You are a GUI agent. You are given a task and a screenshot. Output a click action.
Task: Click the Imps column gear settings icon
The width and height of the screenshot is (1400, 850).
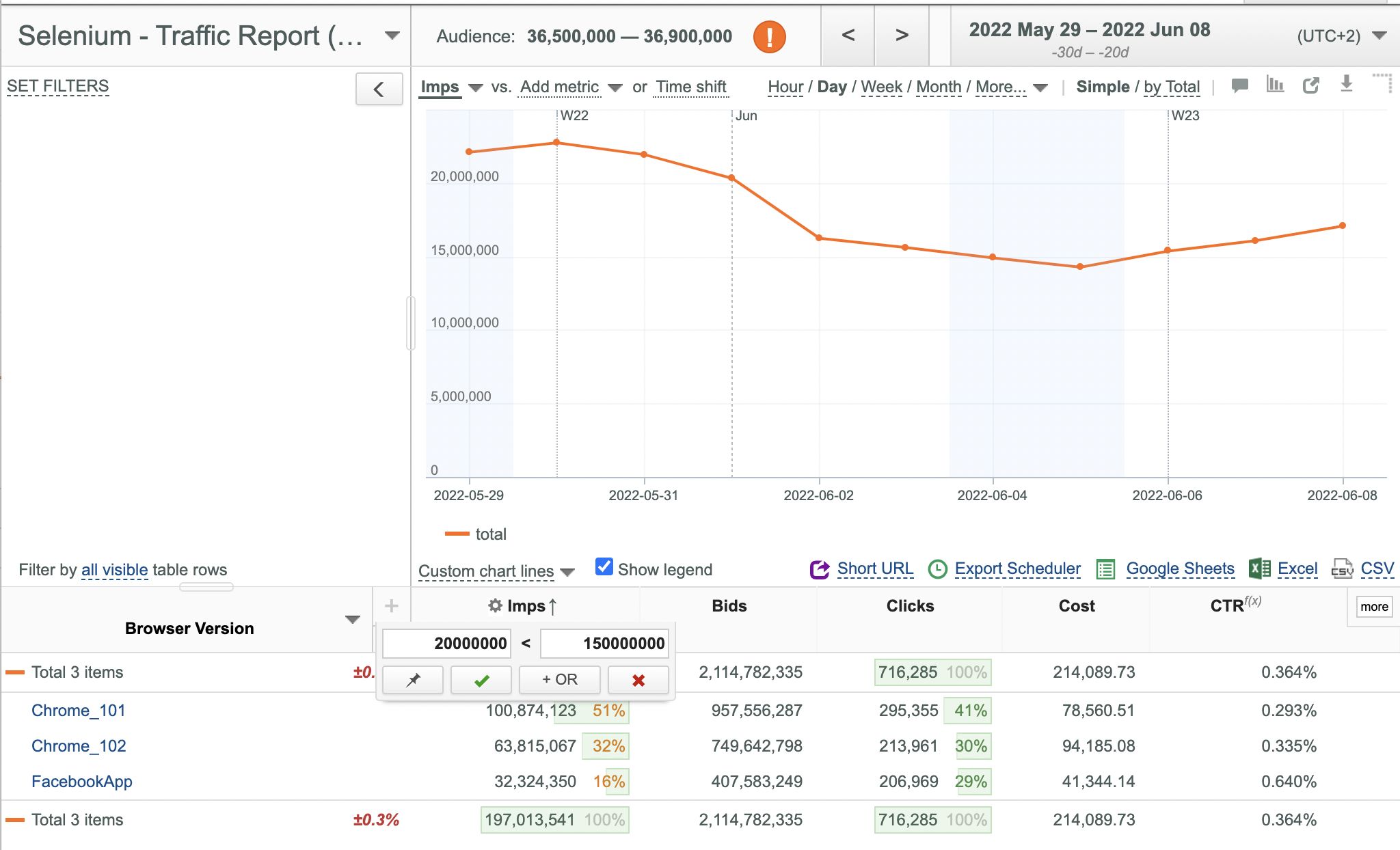(x=495, y=605)
